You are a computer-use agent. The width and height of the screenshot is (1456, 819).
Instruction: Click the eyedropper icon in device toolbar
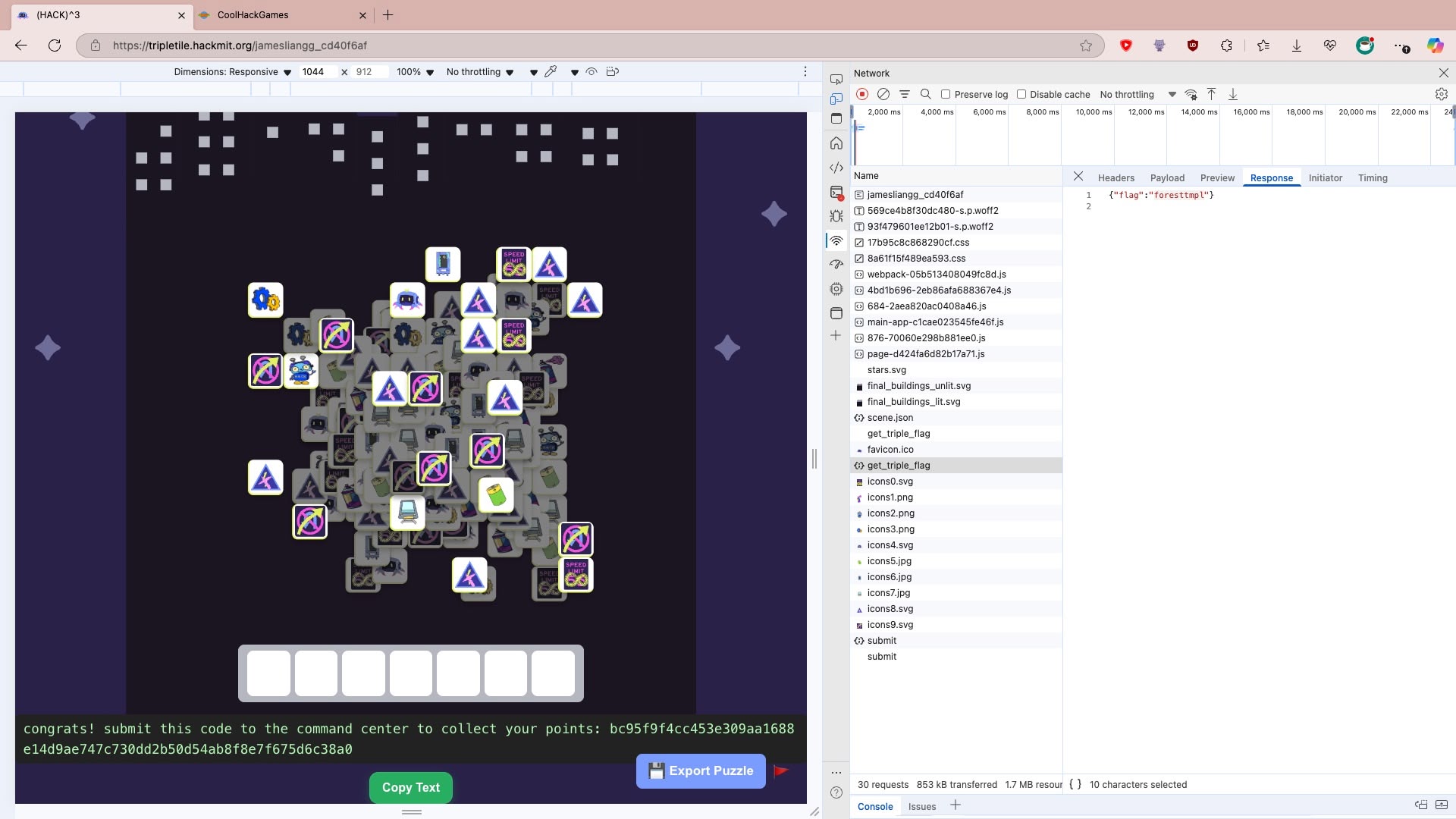pyautogui.click(x=551, y=71)
